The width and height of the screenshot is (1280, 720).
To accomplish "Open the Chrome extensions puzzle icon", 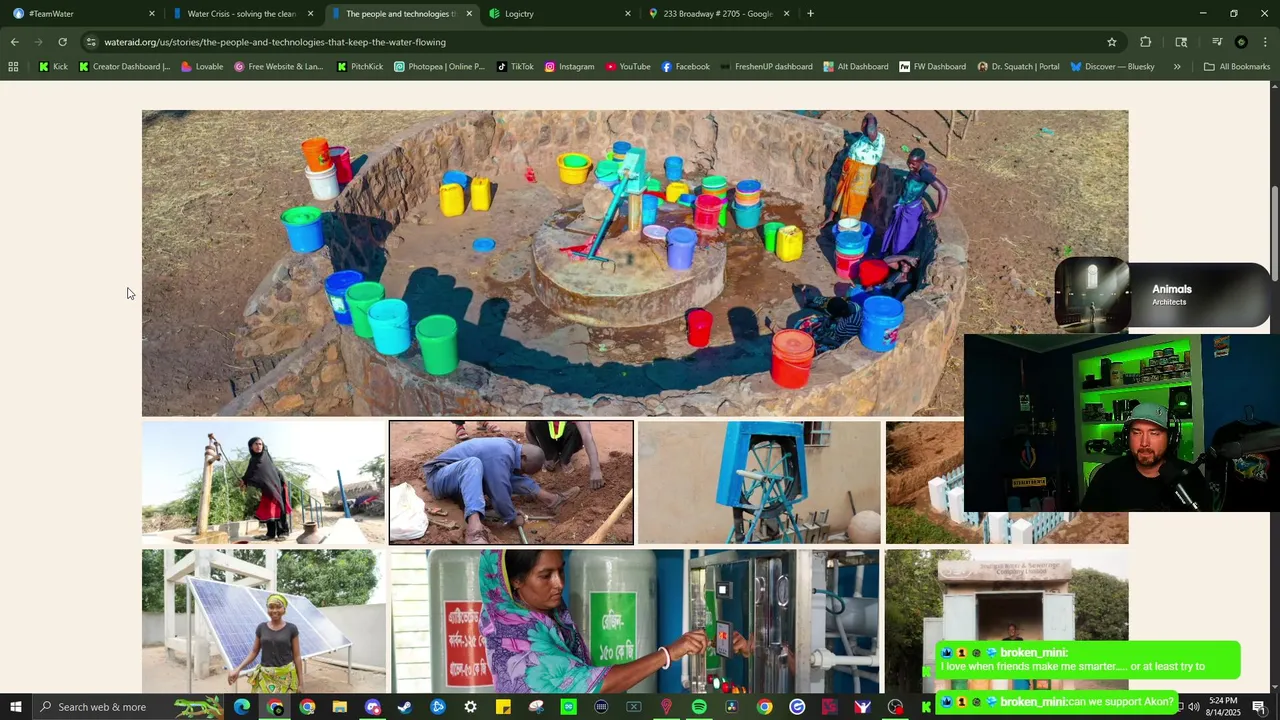I will click(1145, 42).
